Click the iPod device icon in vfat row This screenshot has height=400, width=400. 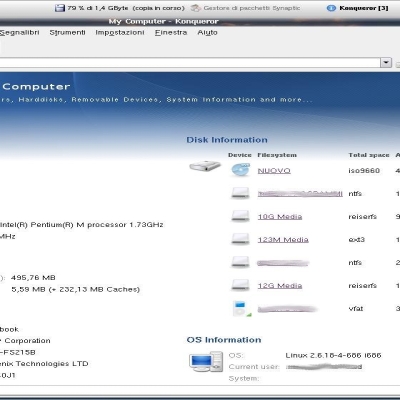click(x=241, y=309)
